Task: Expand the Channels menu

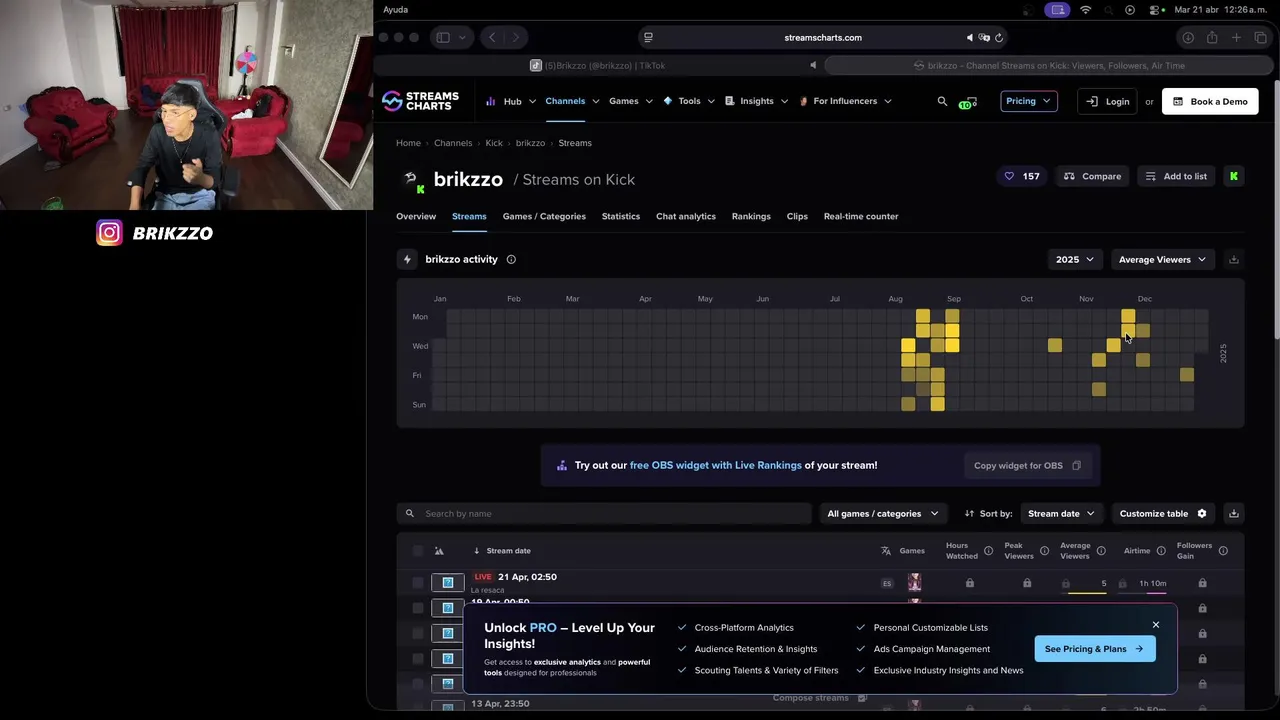Action: tap(572, 101)
